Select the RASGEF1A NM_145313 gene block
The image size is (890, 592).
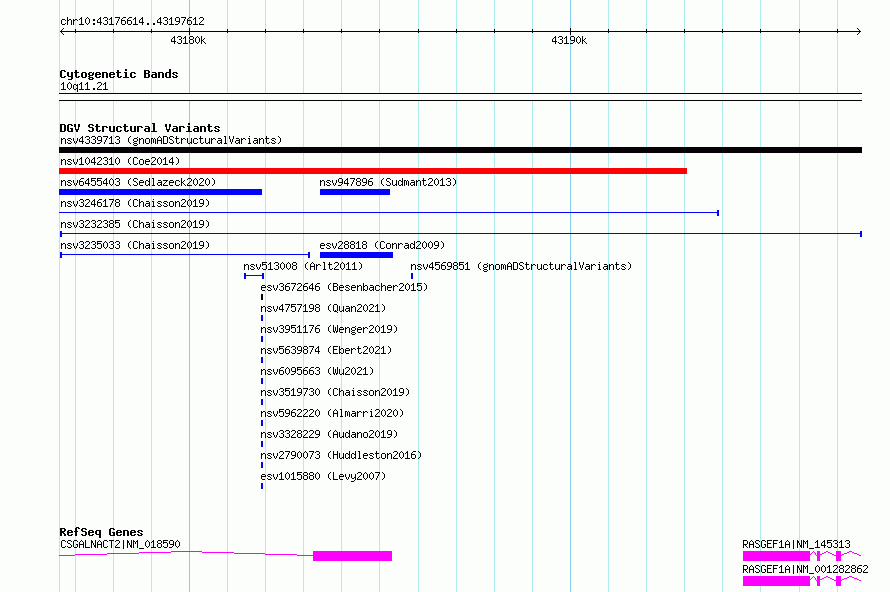(x=776, y=556)
